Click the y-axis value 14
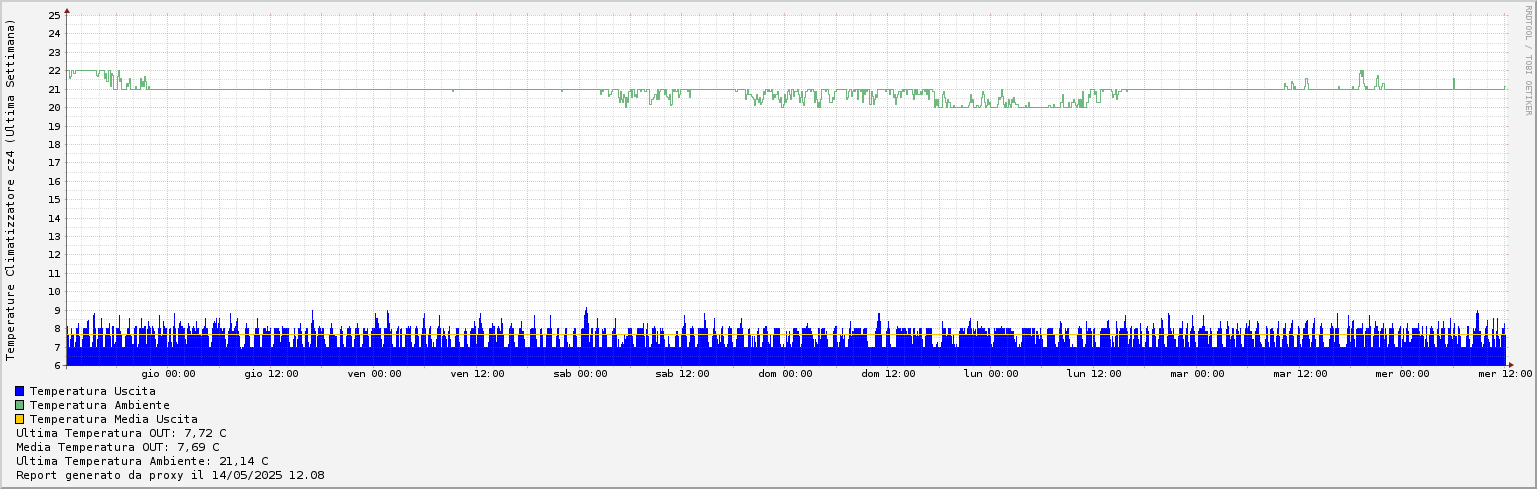This screenshot has width=1537, height=489. click(55, 218)
